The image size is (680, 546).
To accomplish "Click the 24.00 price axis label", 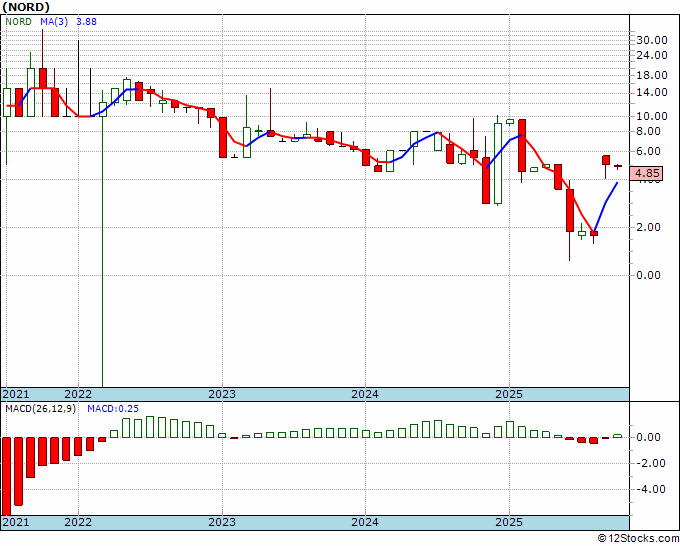I will [x=652, y=55].
